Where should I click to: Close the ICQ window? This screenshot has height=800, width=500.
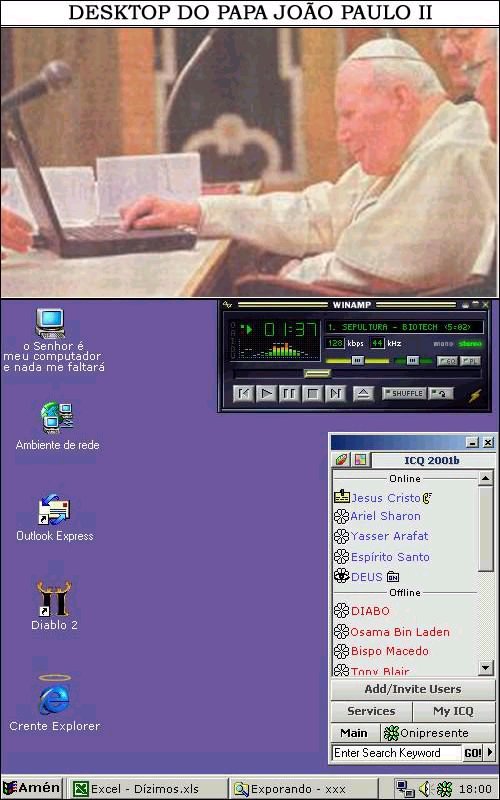point(488,442)
